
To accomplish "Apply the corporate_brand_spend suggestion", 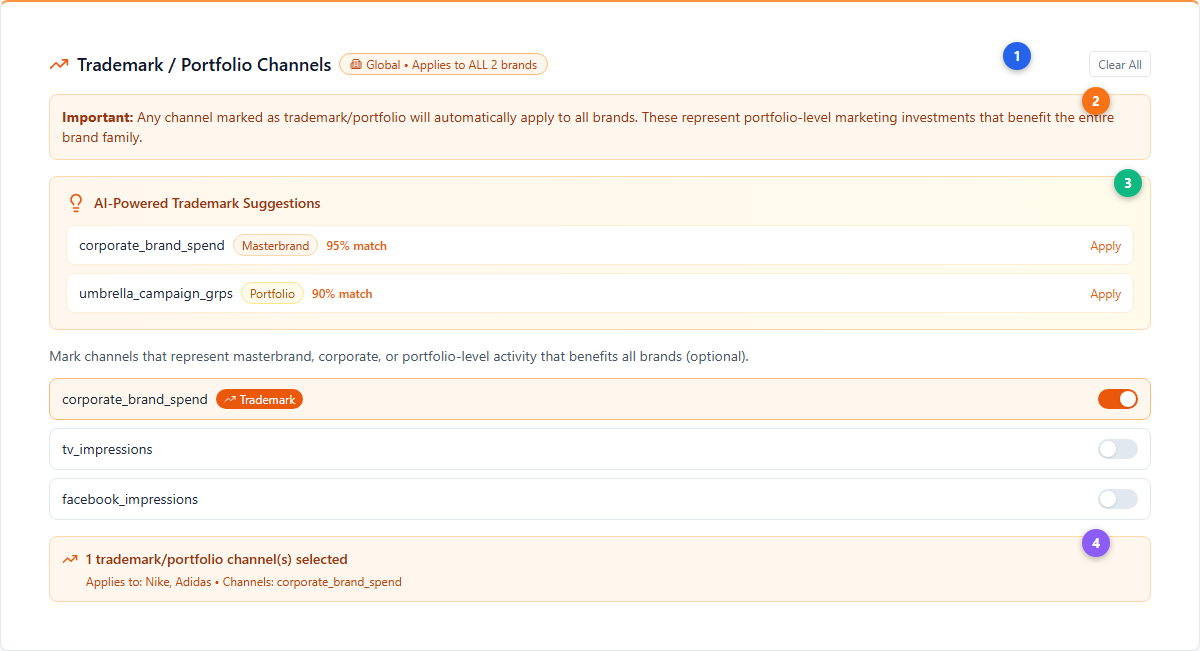I will [1105, 246].
